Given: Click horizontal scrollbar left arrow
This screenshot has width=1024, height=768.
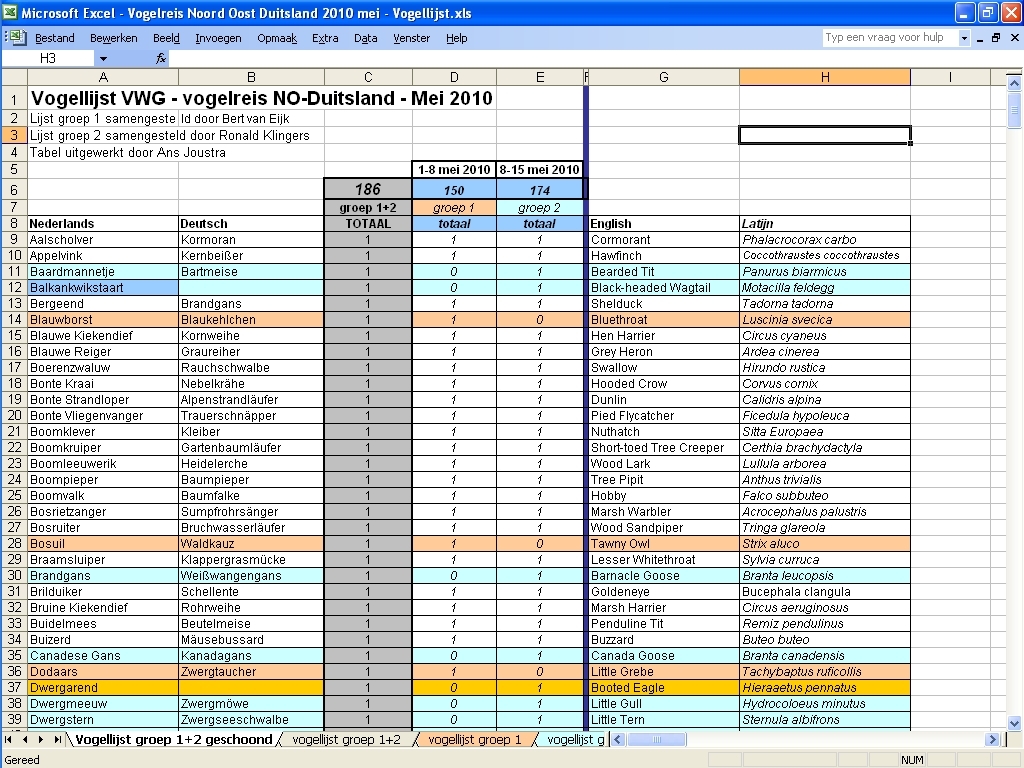Looking at the screenshot, I should [618, 739].
